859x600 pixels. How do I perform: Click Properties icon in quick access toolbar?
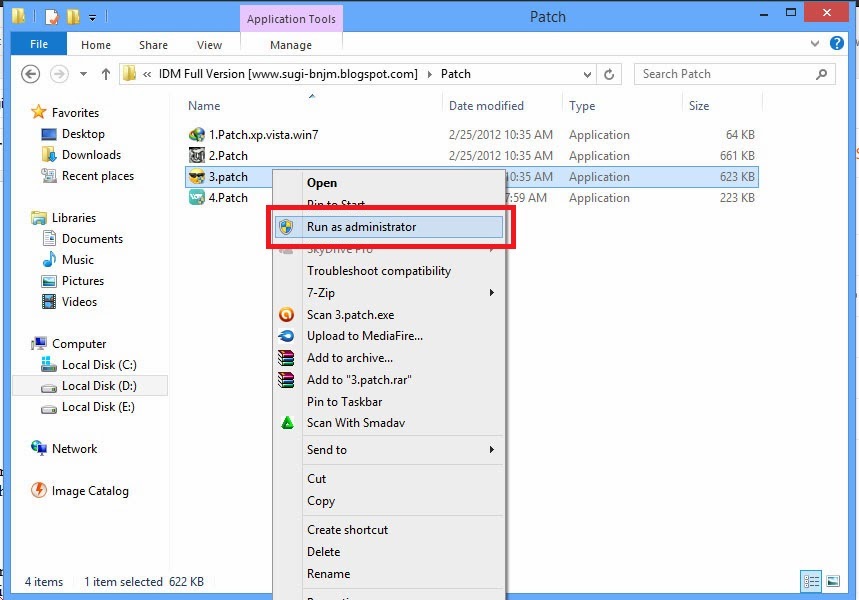(51, 16)
